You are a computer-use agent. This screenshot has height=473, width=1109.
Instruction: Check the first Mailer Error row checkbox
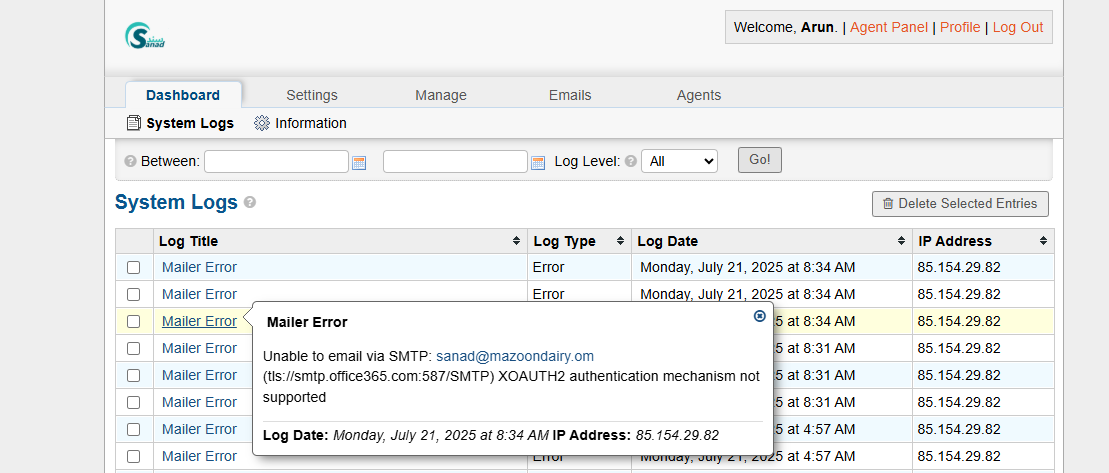(x=133, y=268)
